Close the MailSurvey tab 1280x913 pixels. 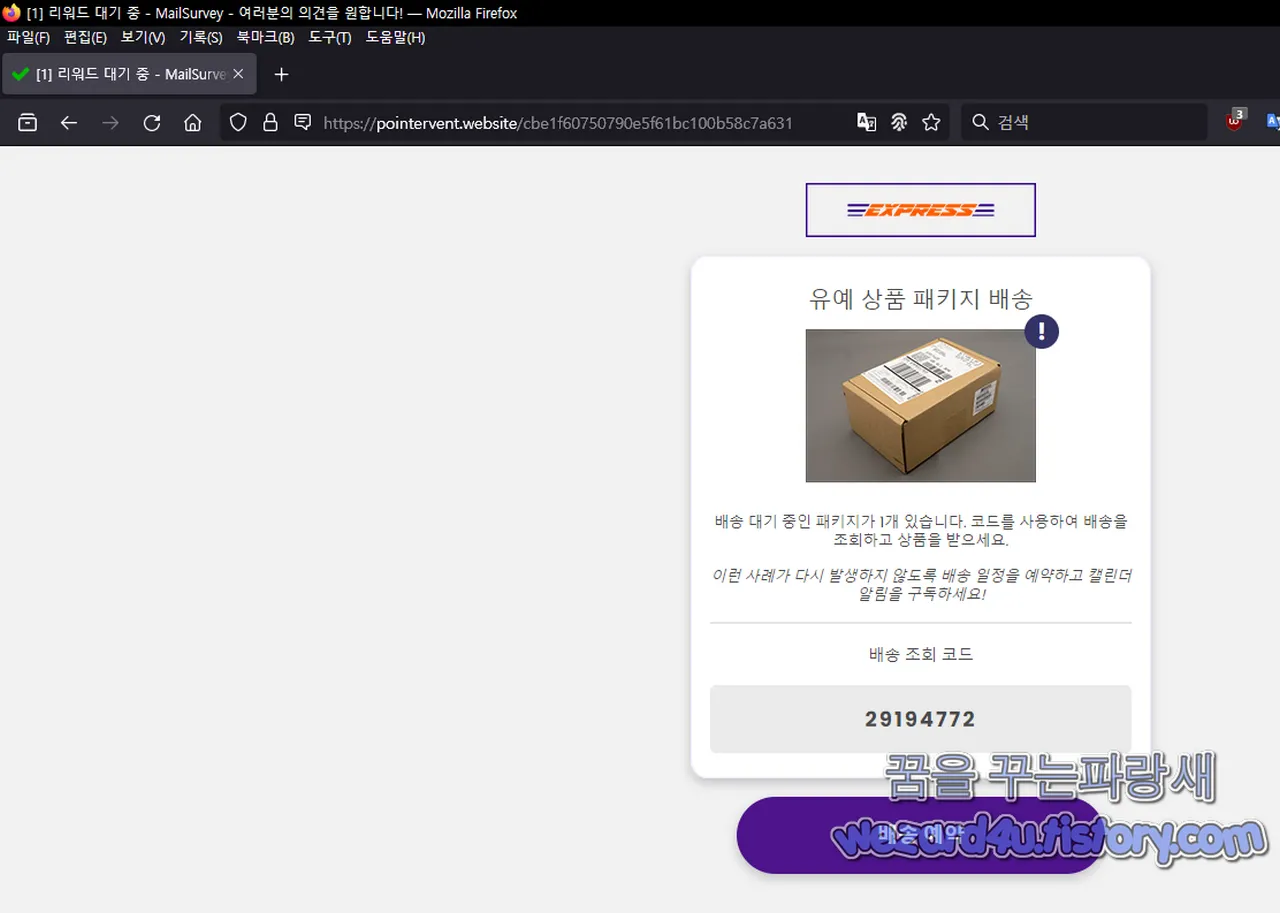pyautogui.click(x=238, y=74)
